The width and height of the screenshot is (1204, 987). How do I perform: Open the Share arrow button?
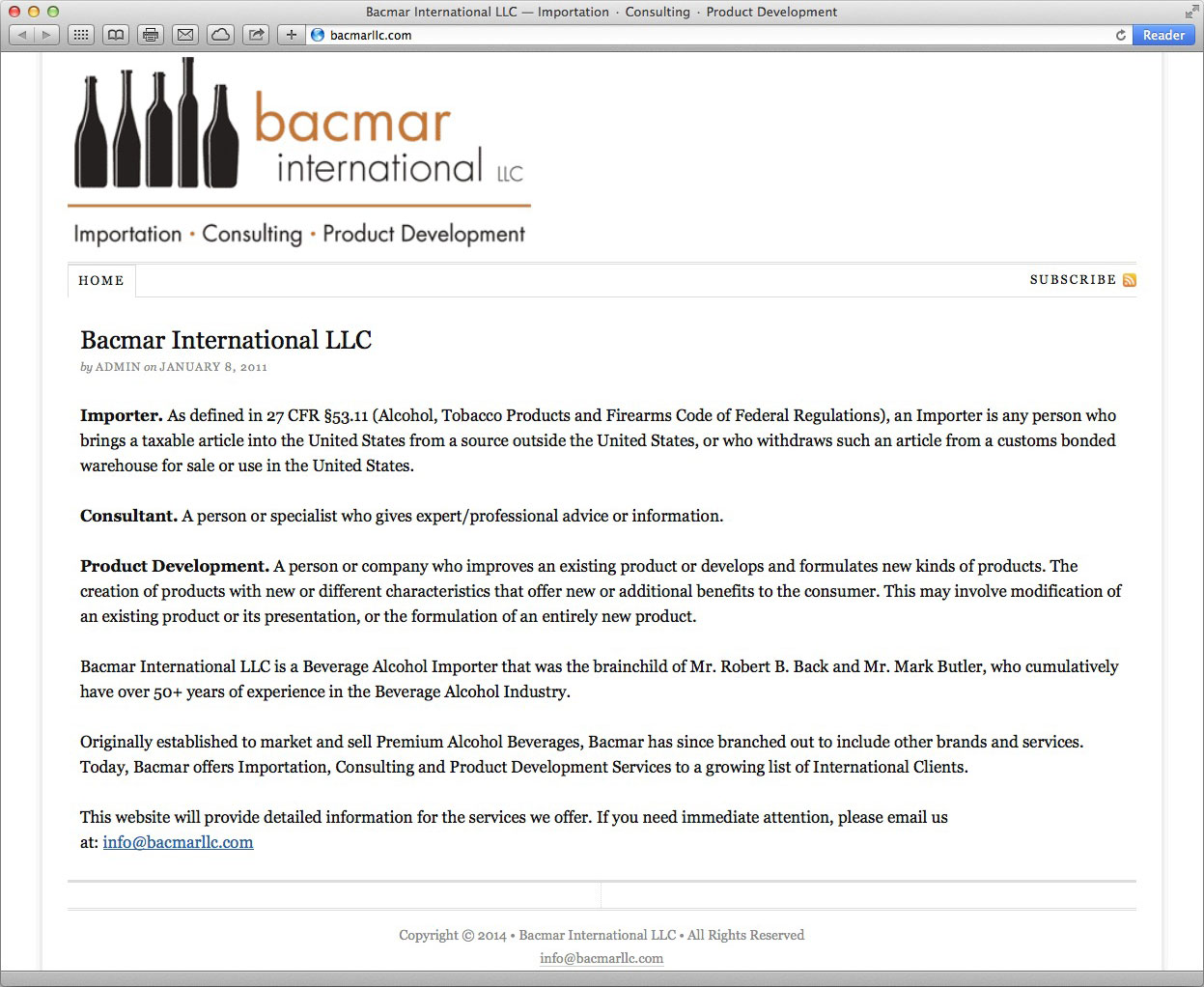coord(256,35)
